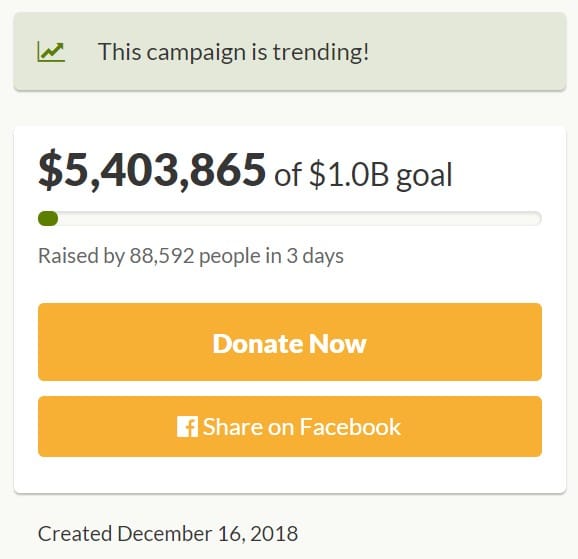Click the green trending chart icon
Viewport: 578px width, 559px height.
click(51, 52)
